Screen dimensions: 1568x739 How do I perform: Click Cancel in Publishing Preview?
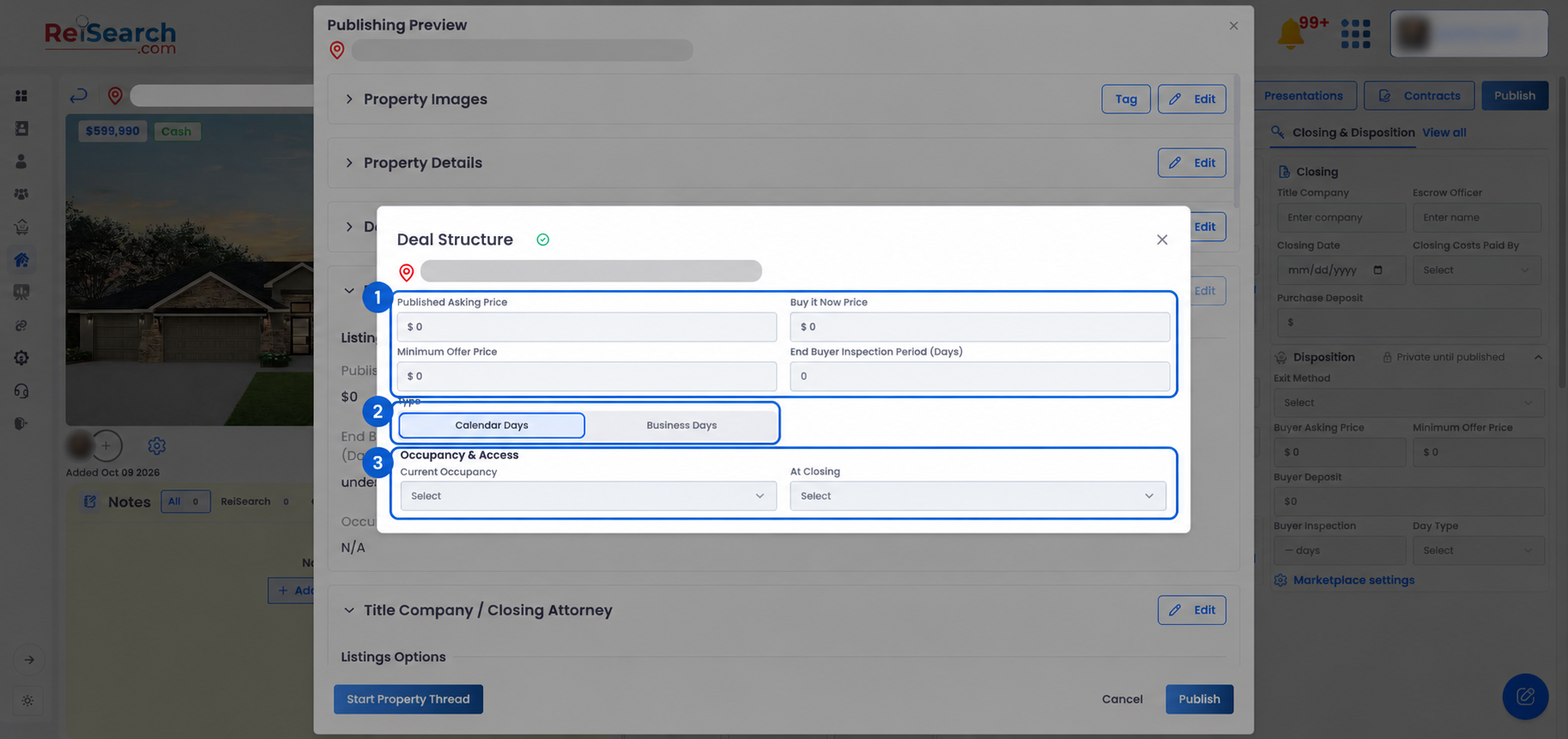click(1123, 700)
